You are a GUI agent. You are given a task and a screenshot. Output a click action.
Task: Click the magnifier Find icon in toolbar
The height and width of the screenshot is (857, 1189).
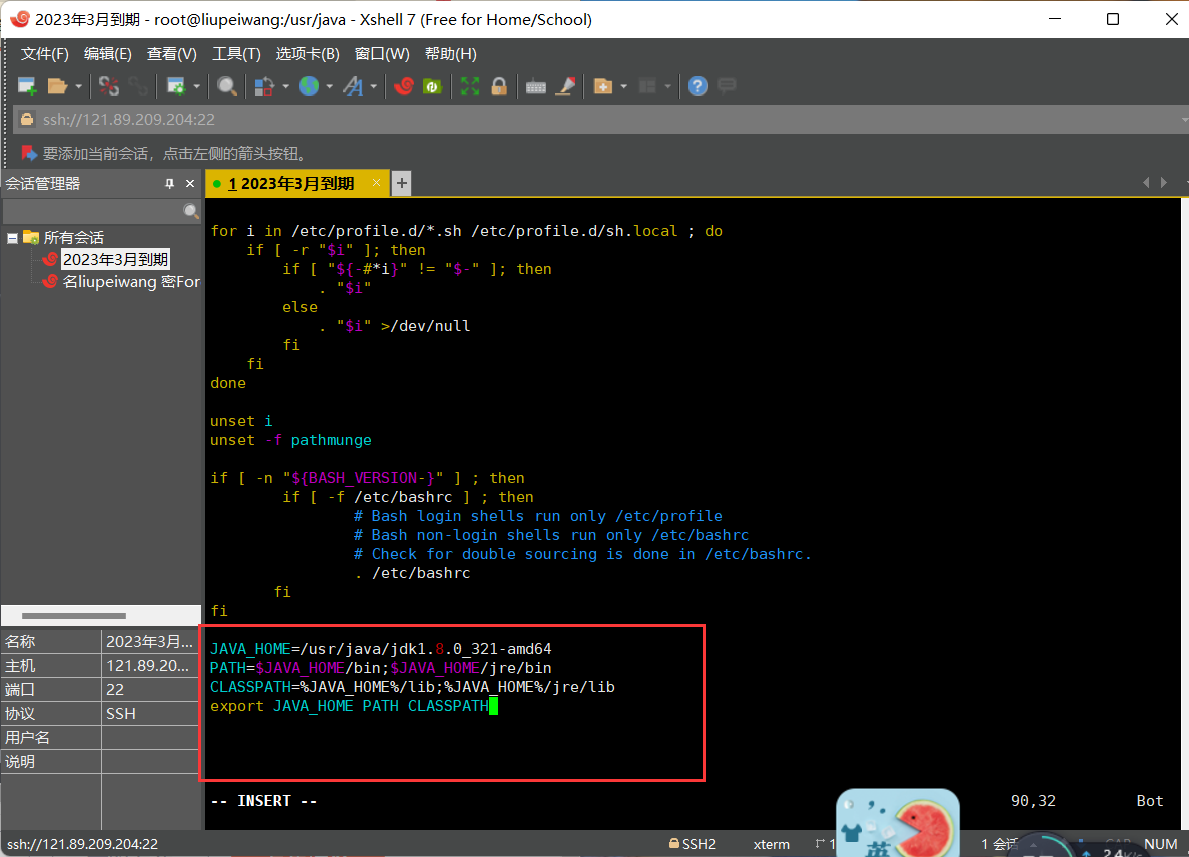(226, 86)
